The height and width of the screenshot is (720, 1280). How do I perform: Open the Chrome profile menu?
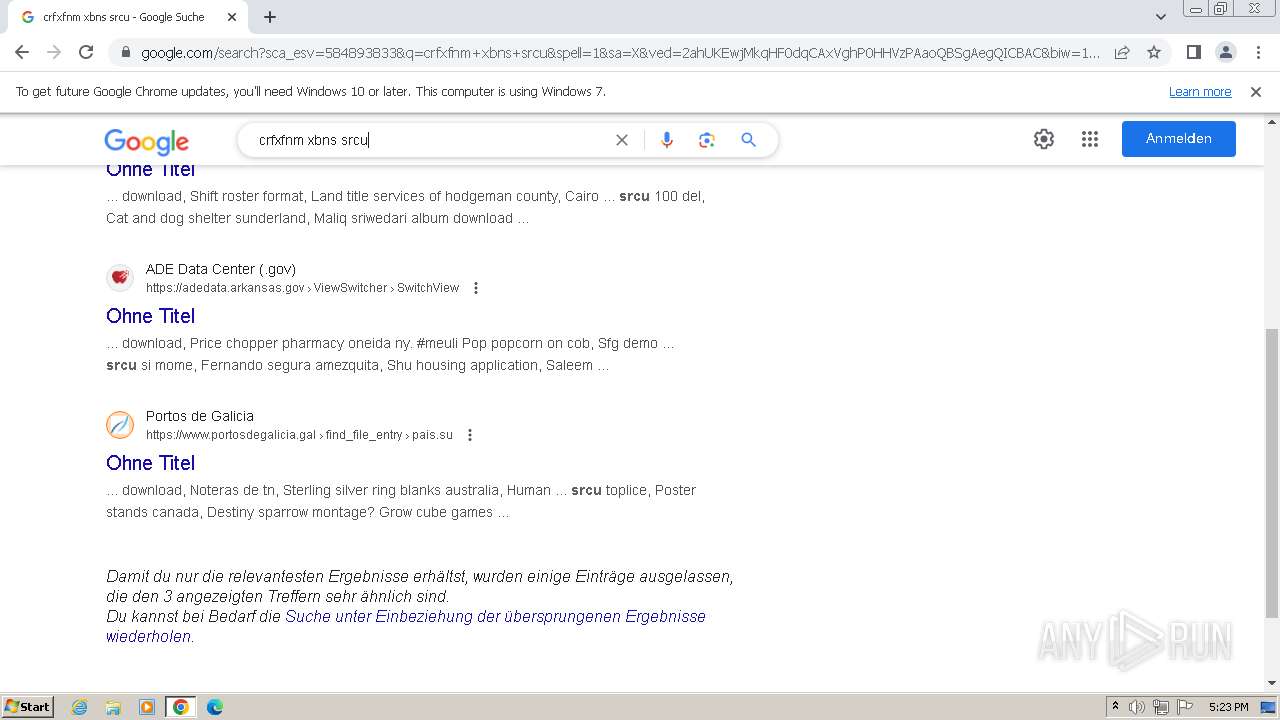pos(1225,52)
